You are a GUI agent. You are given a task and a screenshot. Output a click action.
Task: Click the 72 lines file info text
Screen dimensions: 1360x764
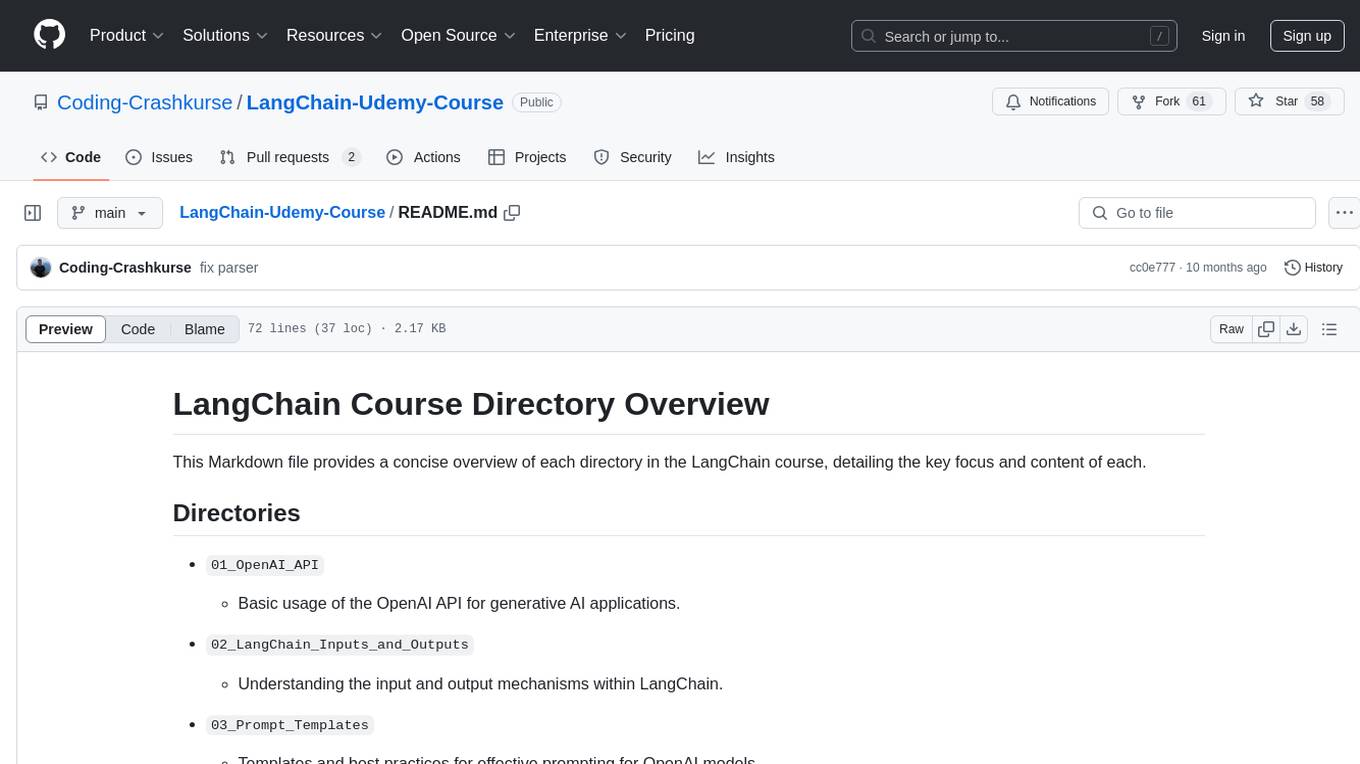(x=346, y=329)
